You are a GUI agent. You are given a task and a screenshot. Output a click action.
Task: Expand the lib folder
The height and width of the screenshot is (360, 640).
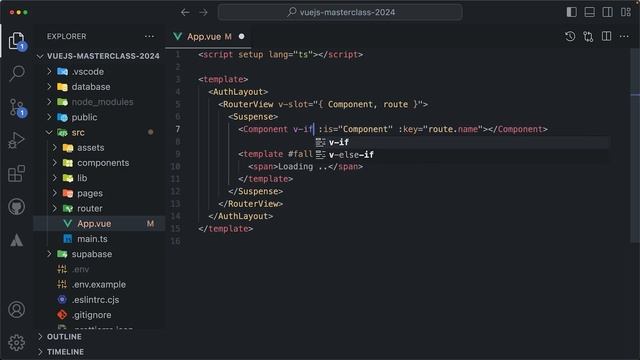tap(99, 178)
